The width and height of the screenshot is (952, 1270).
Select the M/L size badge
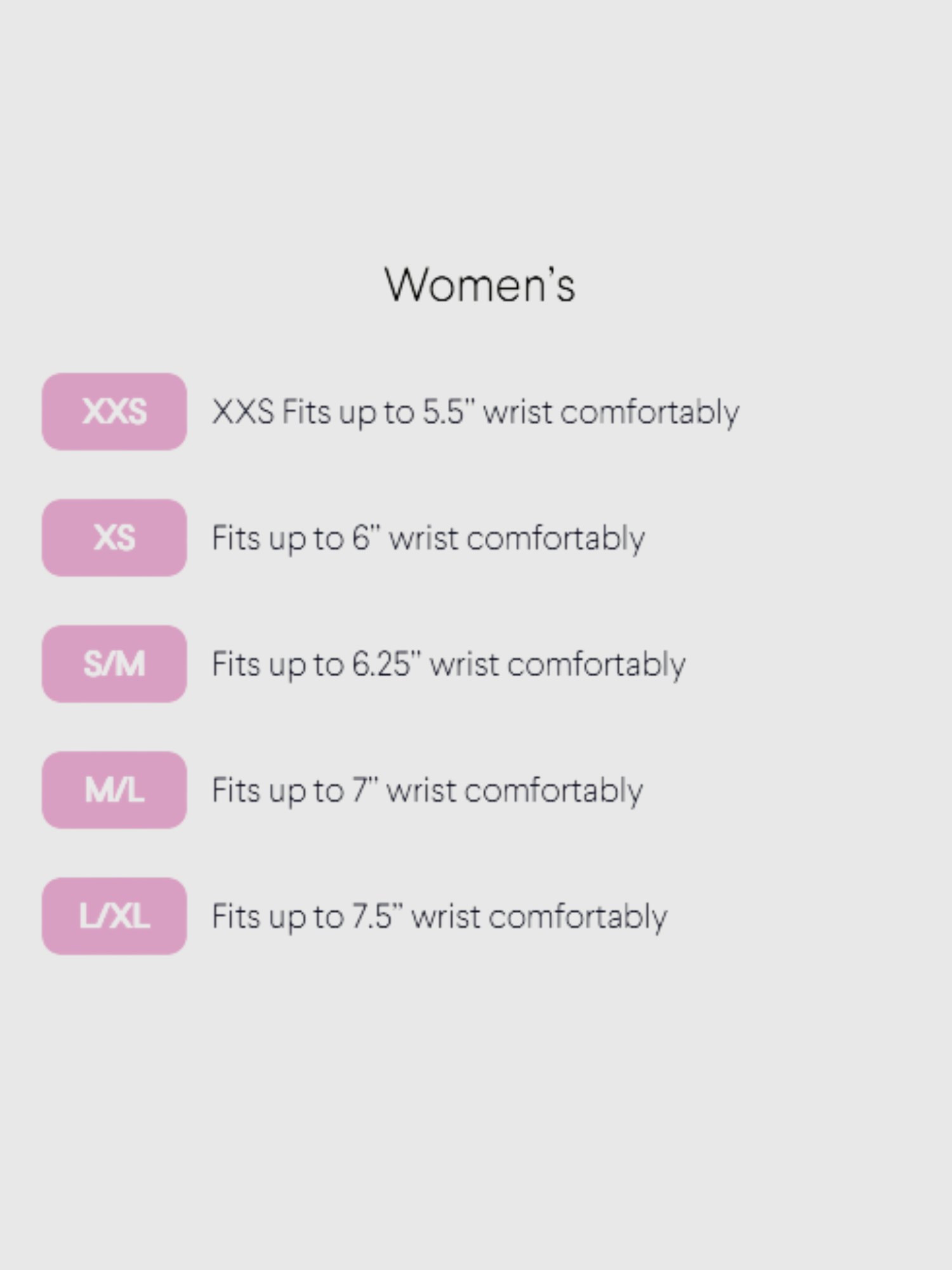pos(114,790)
